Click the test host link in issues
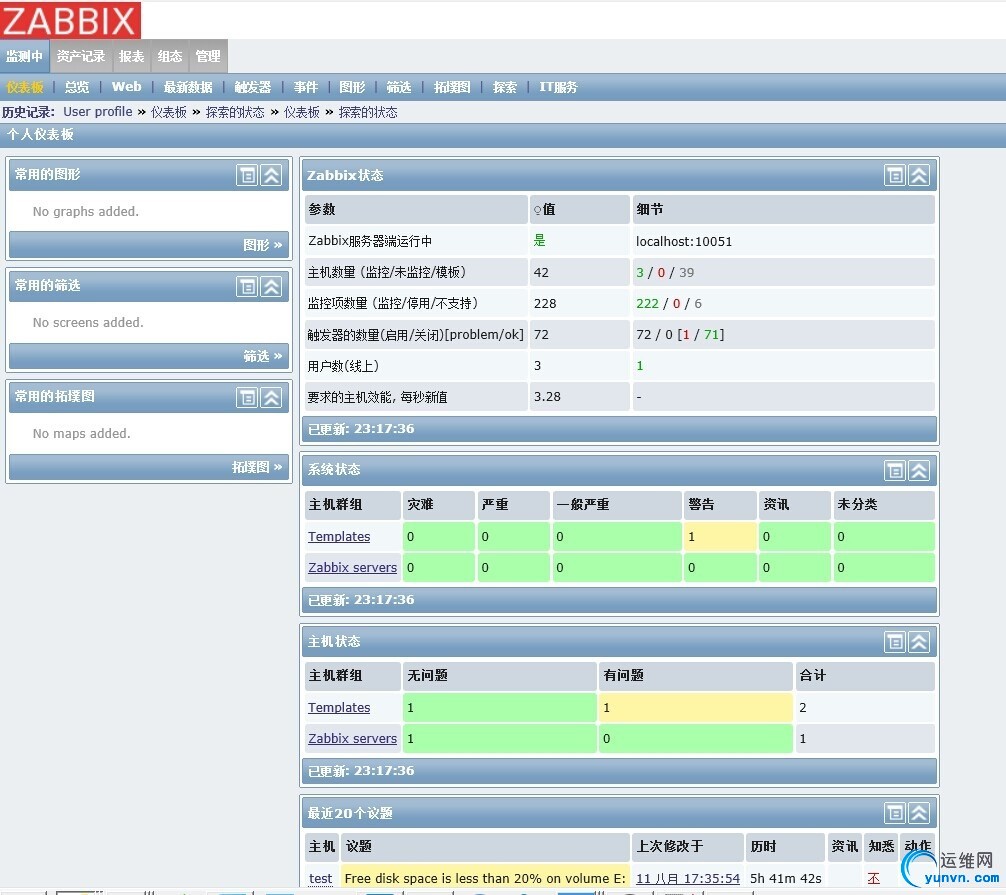The height and width of the screenshot is (895, 1006). (x=320, y=878)
